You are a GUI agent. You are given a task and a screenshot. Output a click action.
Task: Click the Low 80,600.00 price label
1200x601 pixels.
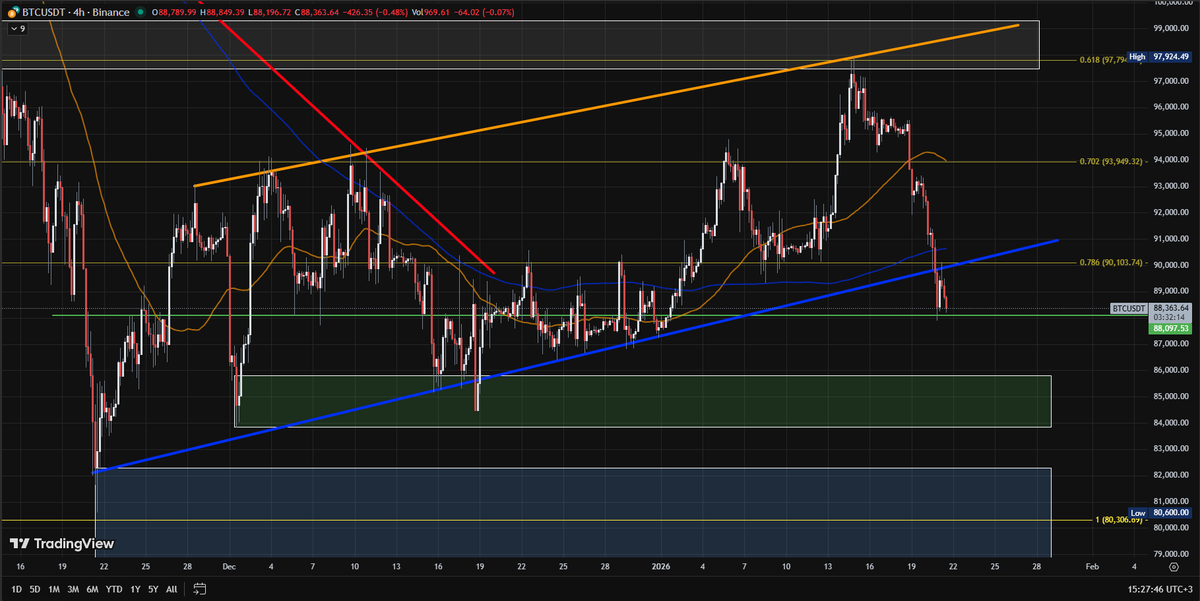click(1159, 512)
